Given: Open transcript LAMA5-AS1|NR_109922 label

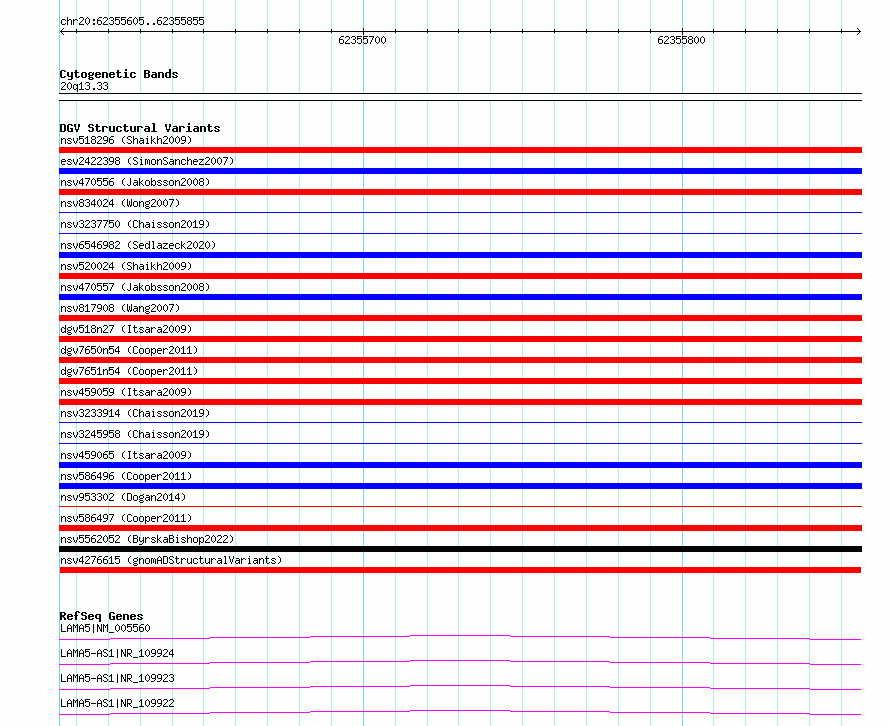Looking at the screenshot, I should pyautogui.click(x=117, y=703).
